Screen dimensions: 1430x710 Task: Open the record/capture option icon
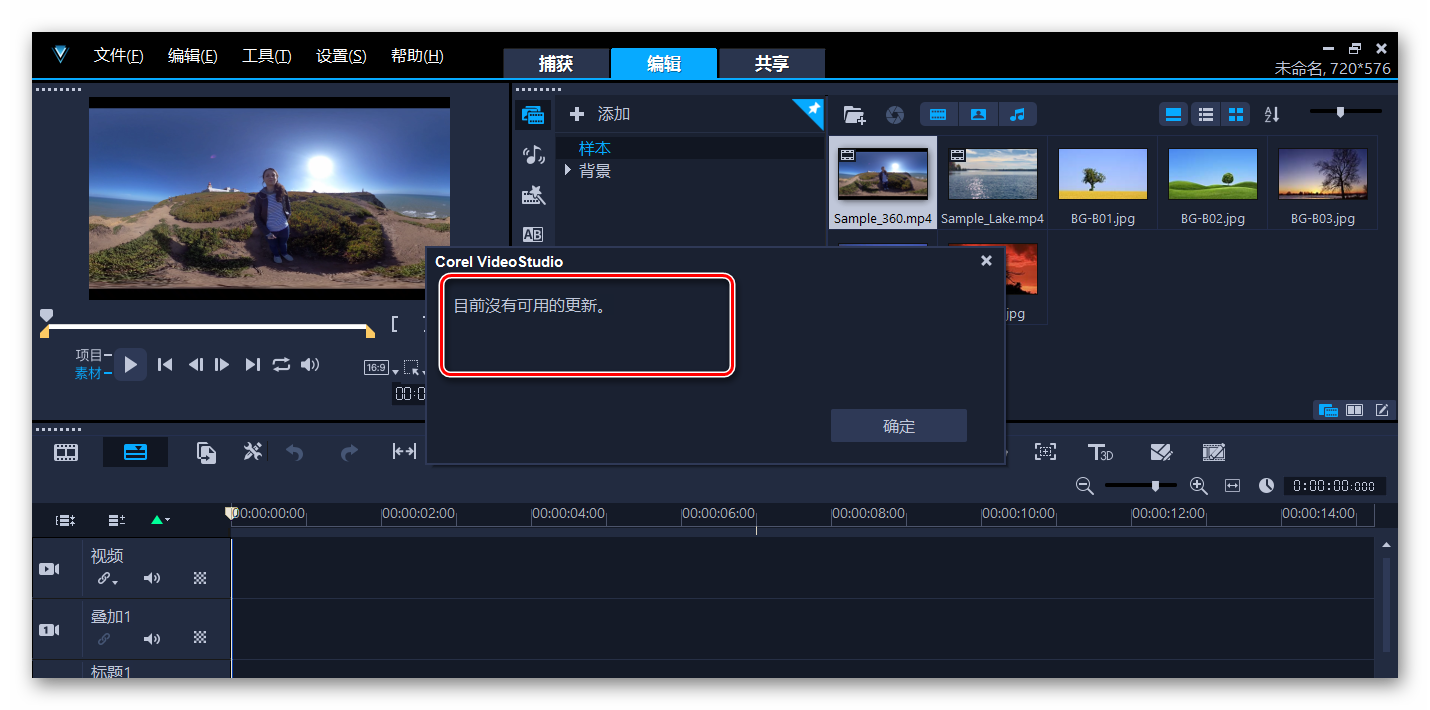[x=206, y=452]
